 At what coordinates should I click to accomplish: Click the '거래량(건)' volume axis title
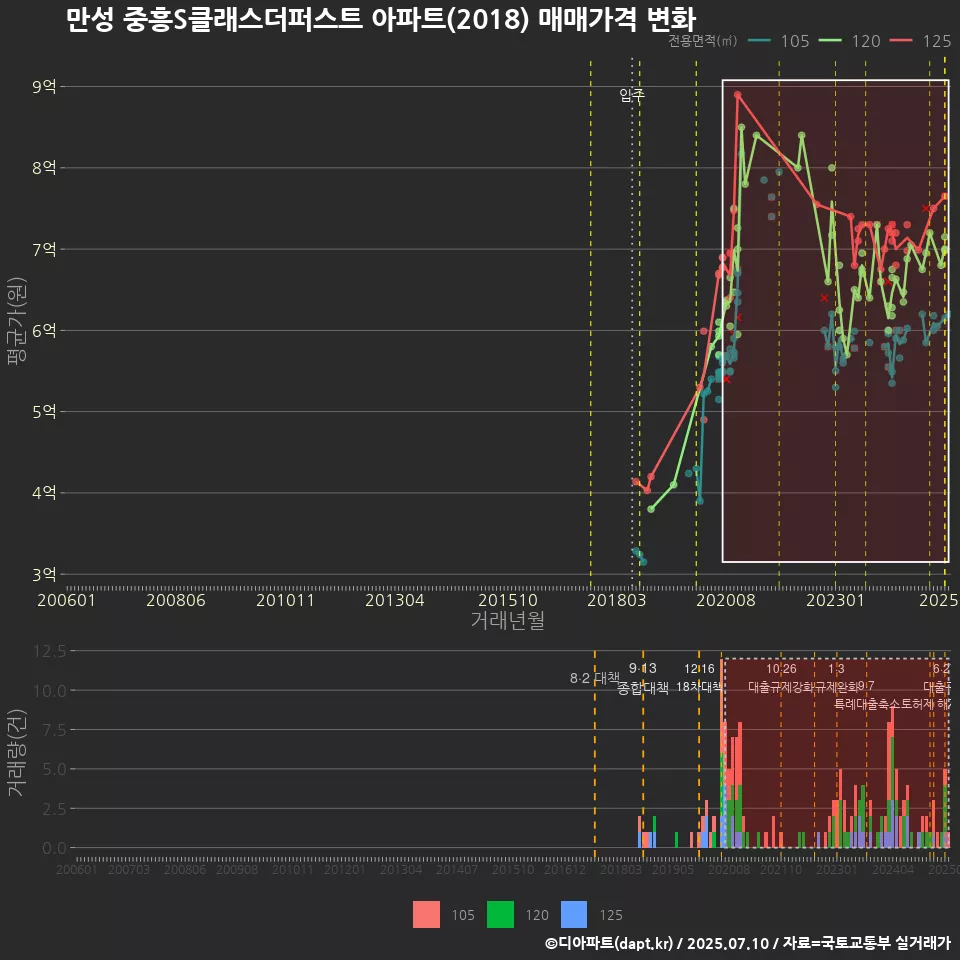(17, 752)
